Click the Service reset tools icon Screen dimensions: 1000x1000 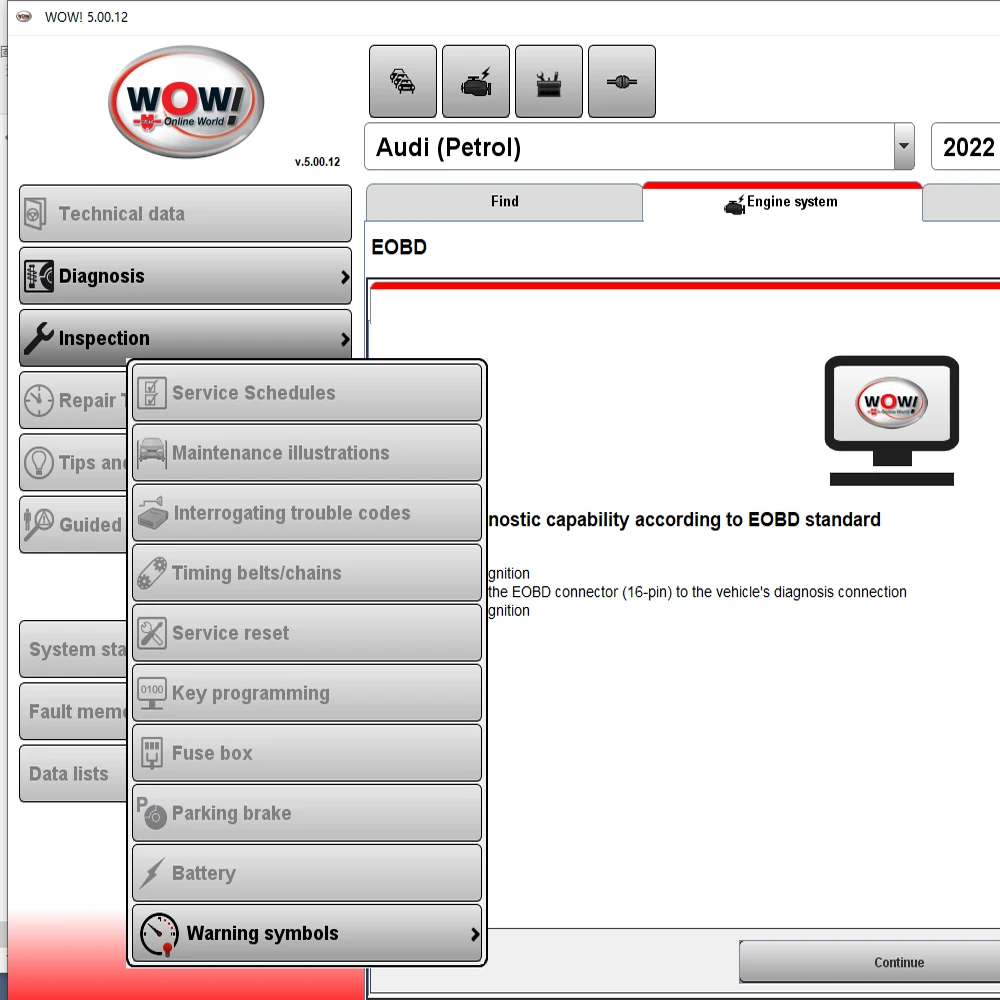(x=152, y=633)
